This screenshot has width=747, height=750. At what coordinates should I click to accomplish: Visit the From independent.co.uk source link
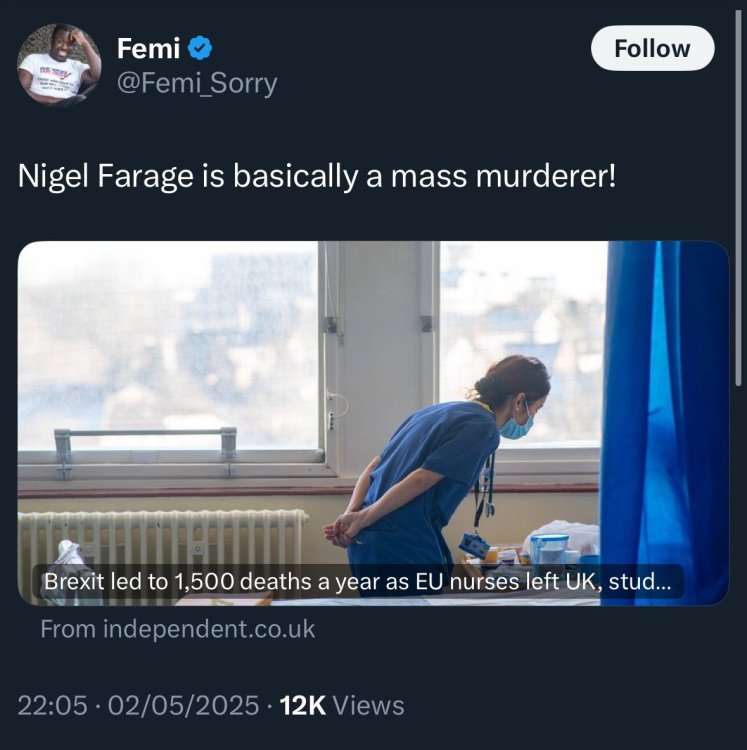point(177,629)
